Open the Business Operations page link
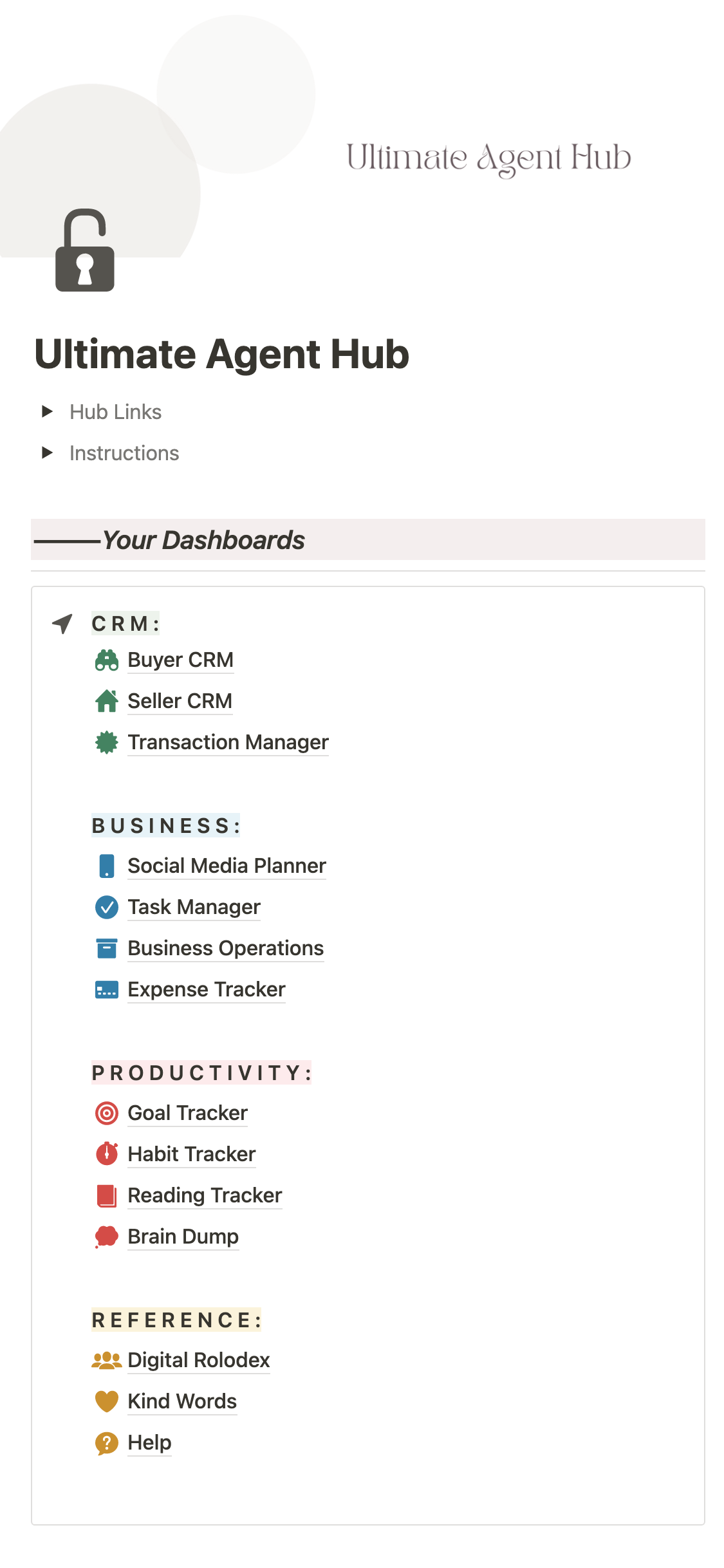The height and width of the screenshot is (1568, 724). 225,948
